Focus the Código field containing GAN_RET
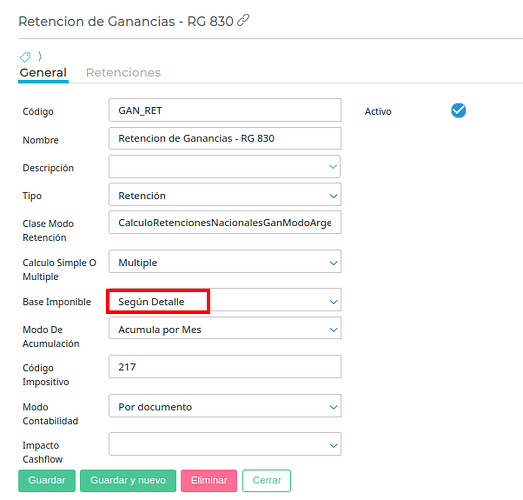 pos(225,110)
